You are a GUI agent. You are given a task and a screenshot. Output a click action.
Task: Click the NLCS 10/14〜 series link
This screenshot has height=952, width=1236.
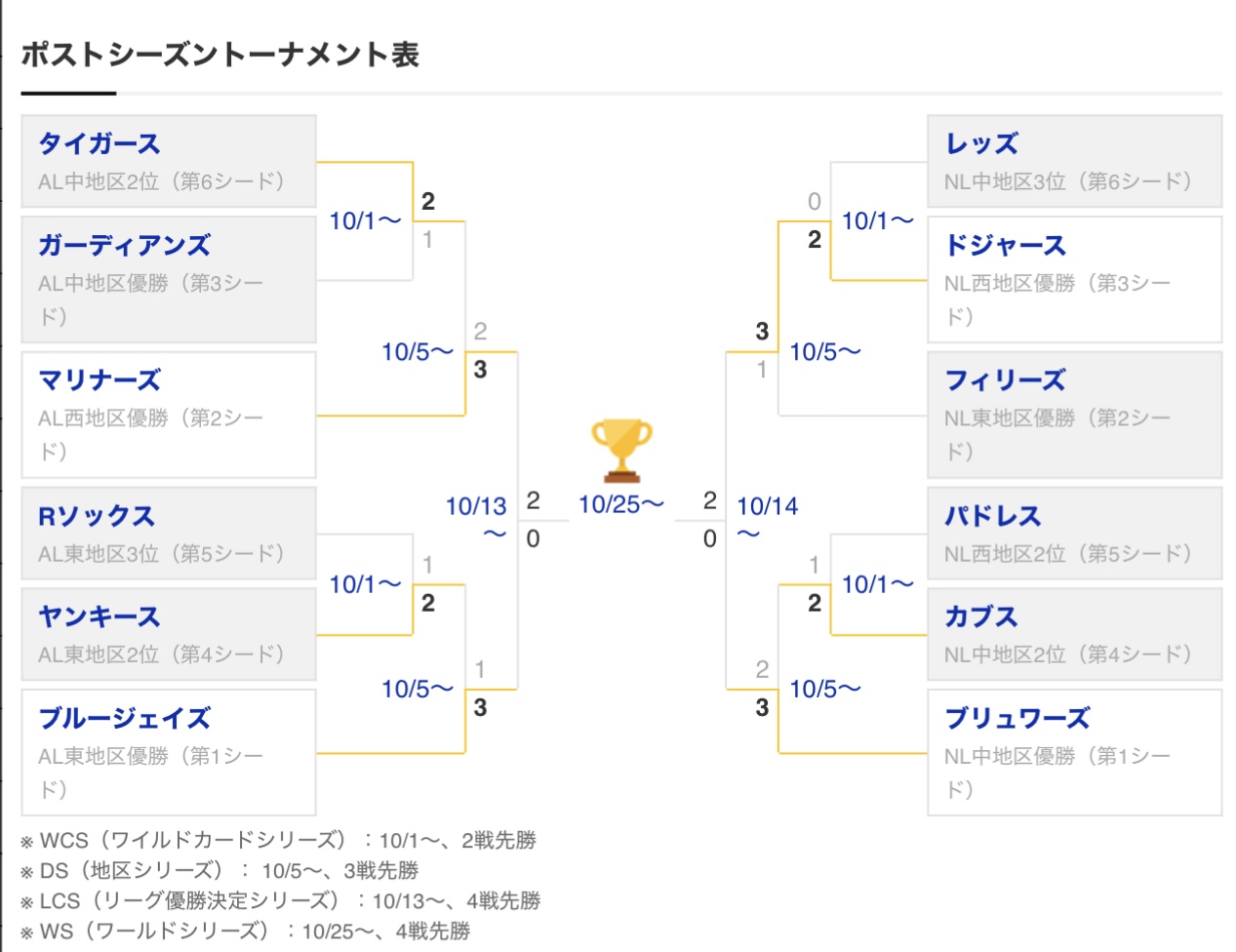click(767, 519)
